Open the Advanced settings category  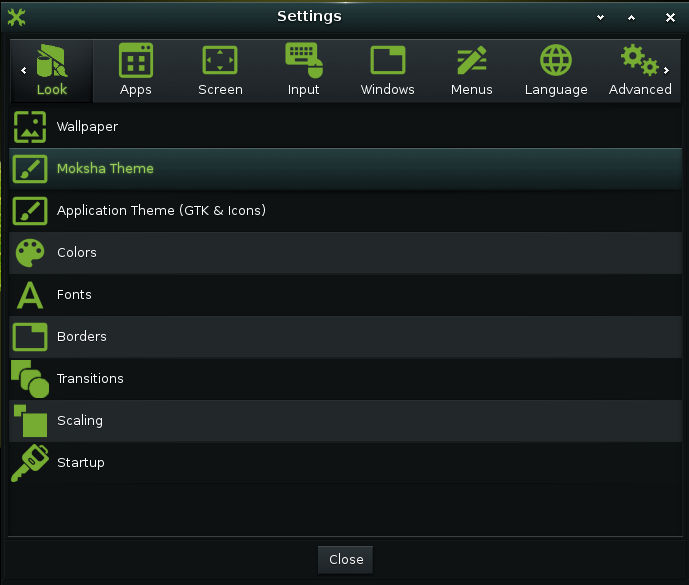639,70
